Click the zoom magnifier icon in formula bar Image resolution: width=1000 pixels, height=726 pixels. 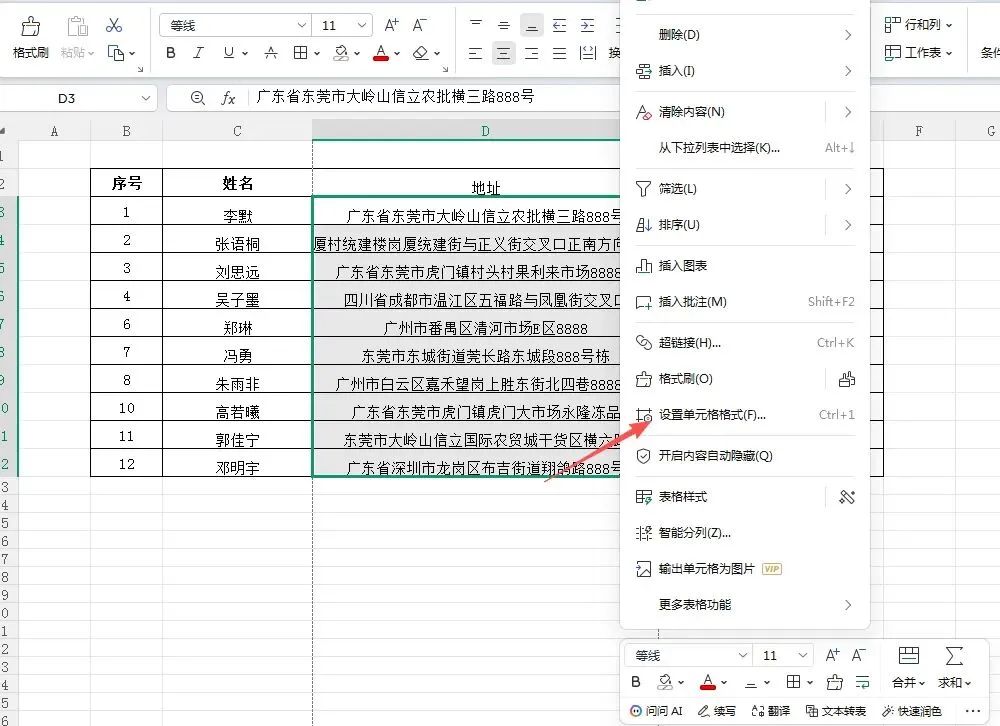click(x=198, y=98)
